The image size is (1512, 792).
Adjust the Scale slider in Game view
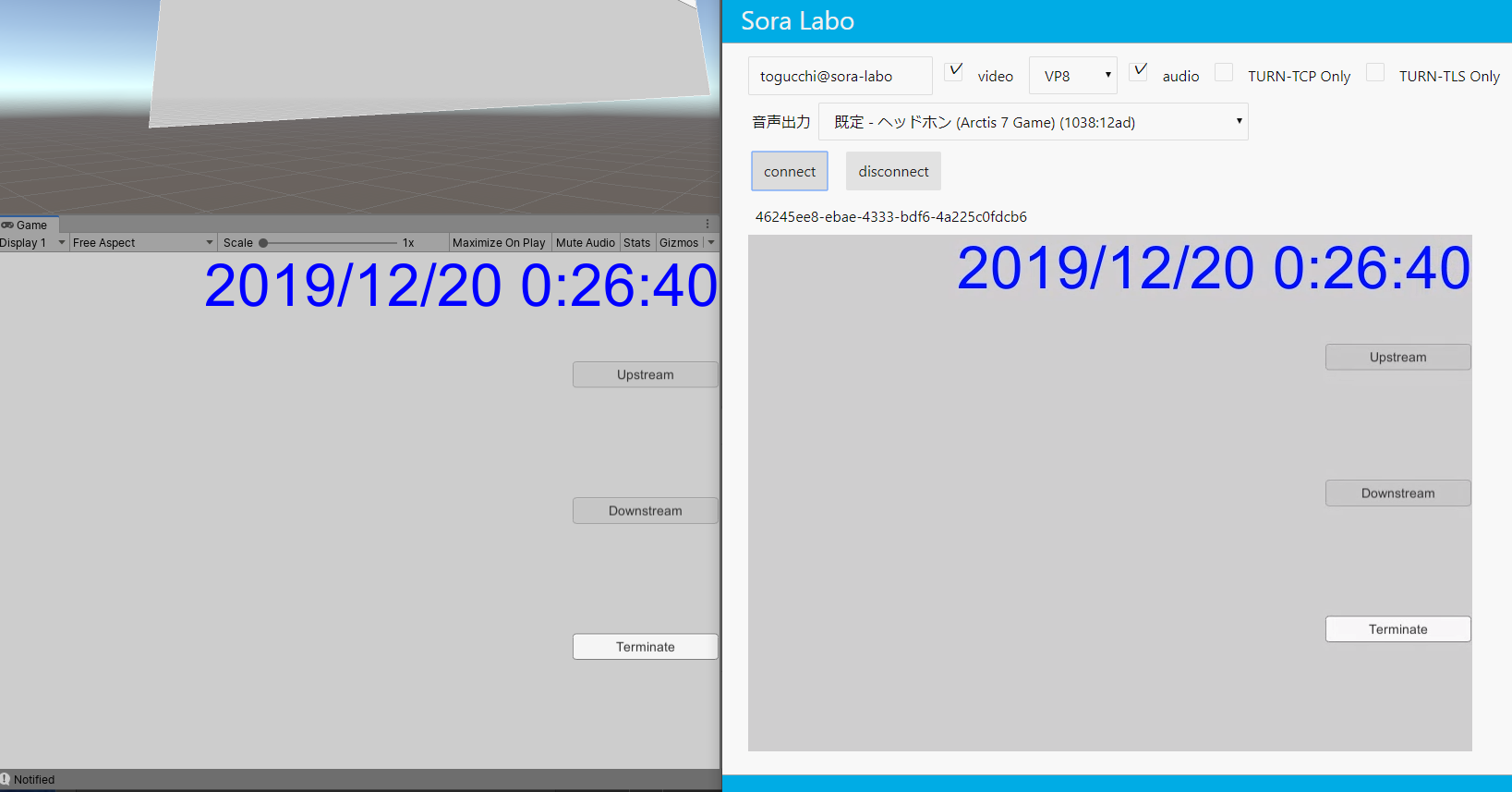click(330, 243)
